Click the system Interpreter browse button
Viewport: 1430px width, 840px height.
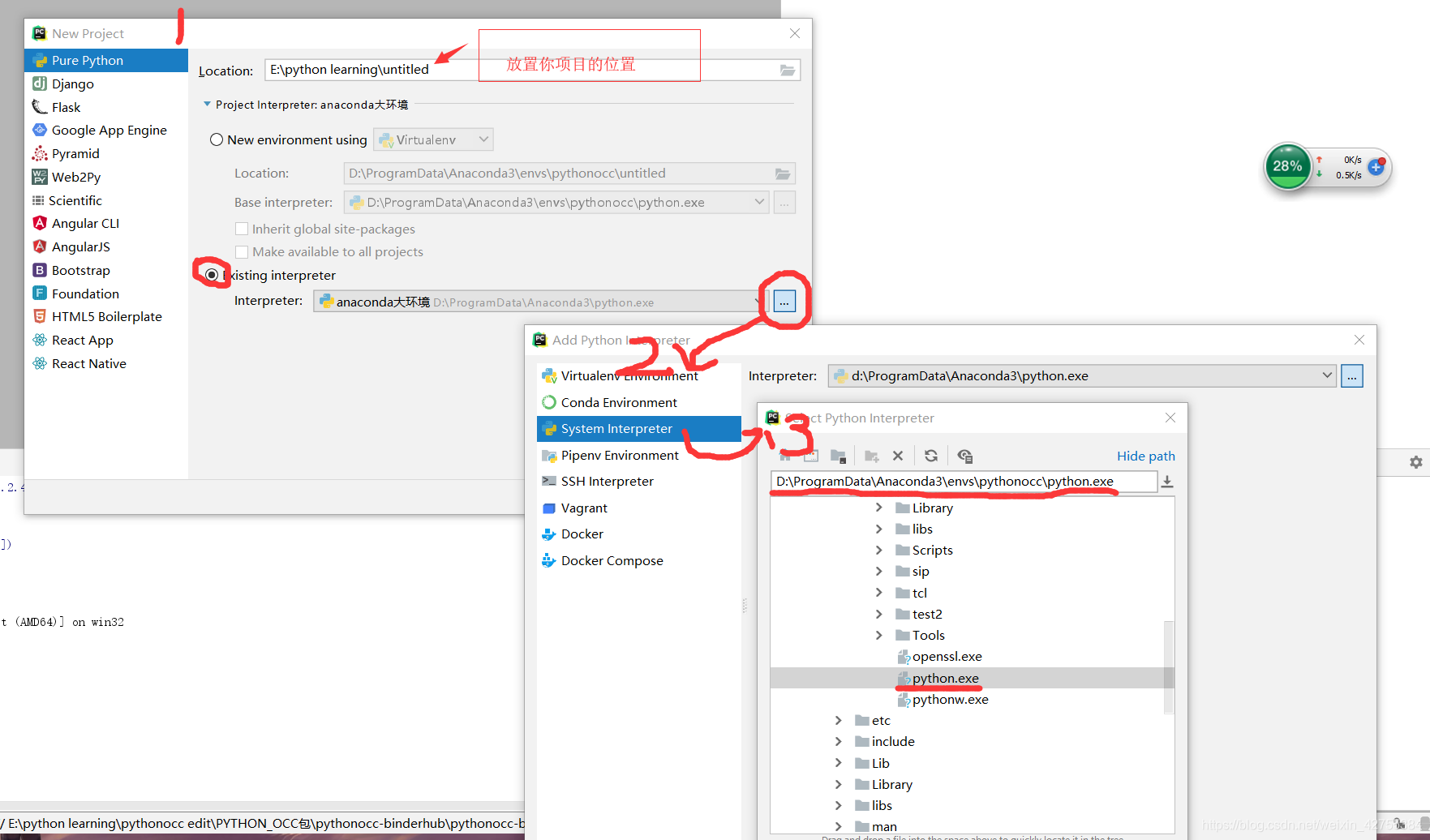coord(1352,375)
